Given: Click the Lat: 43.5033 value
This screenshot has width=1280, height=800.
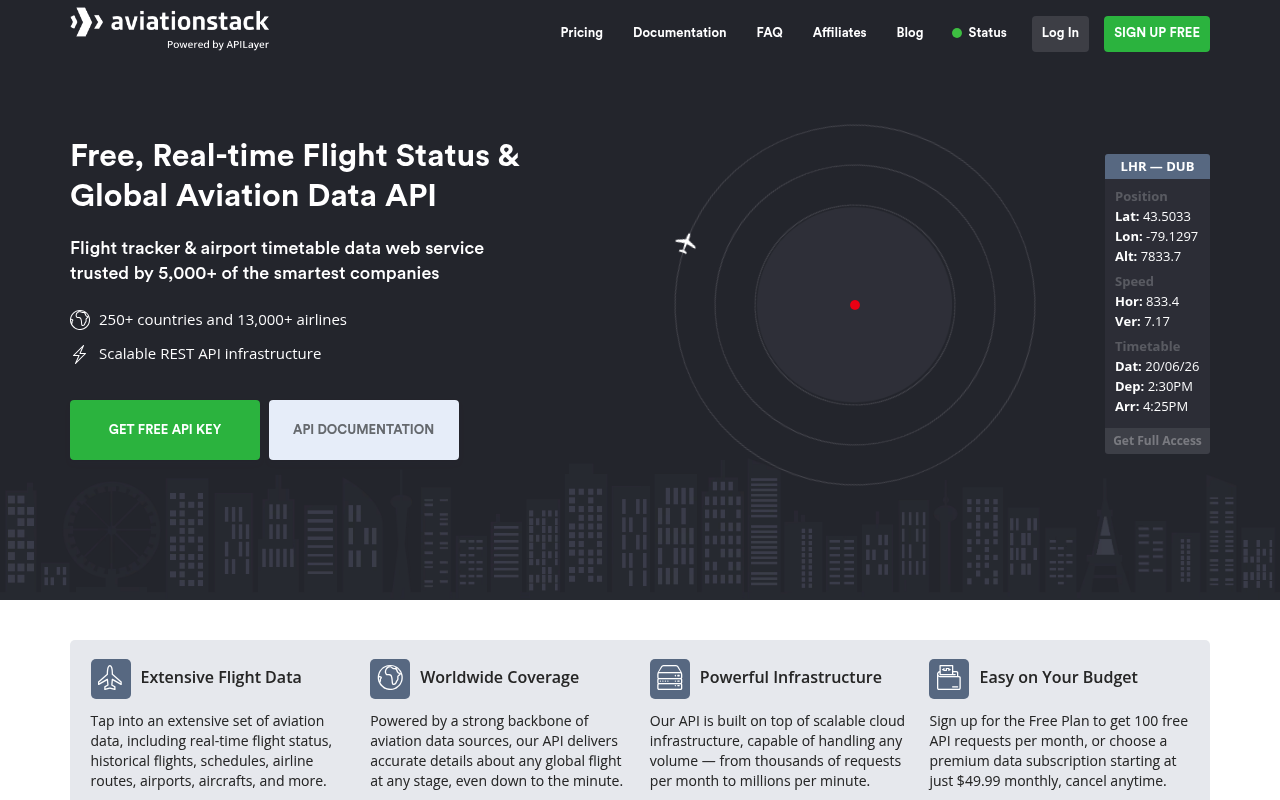Looking at the screenshot, I should (x=1153, y=216).
